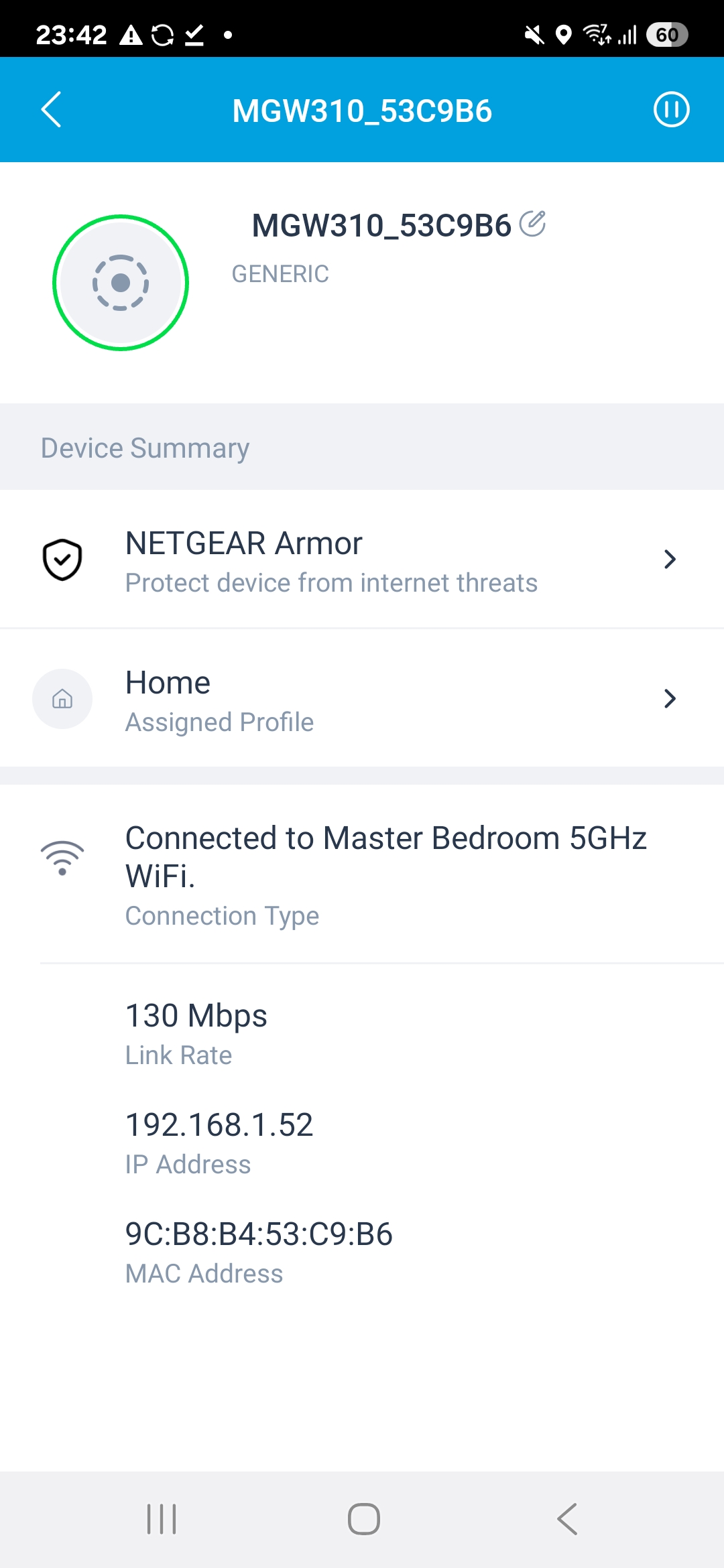This screenshot has height=1568, width=724.
Task: Open Android recent apps button
Action: click(x=162, y=1519)
